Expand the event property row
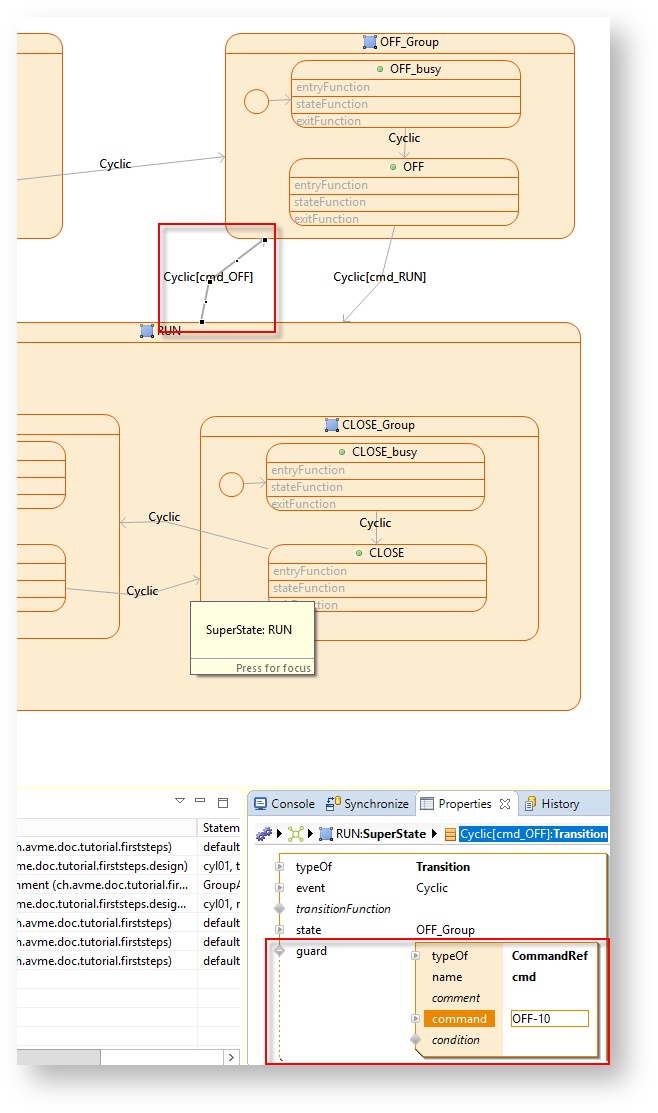The height and width of the screenshot is (1113, 658). click(x=280, y=888)
